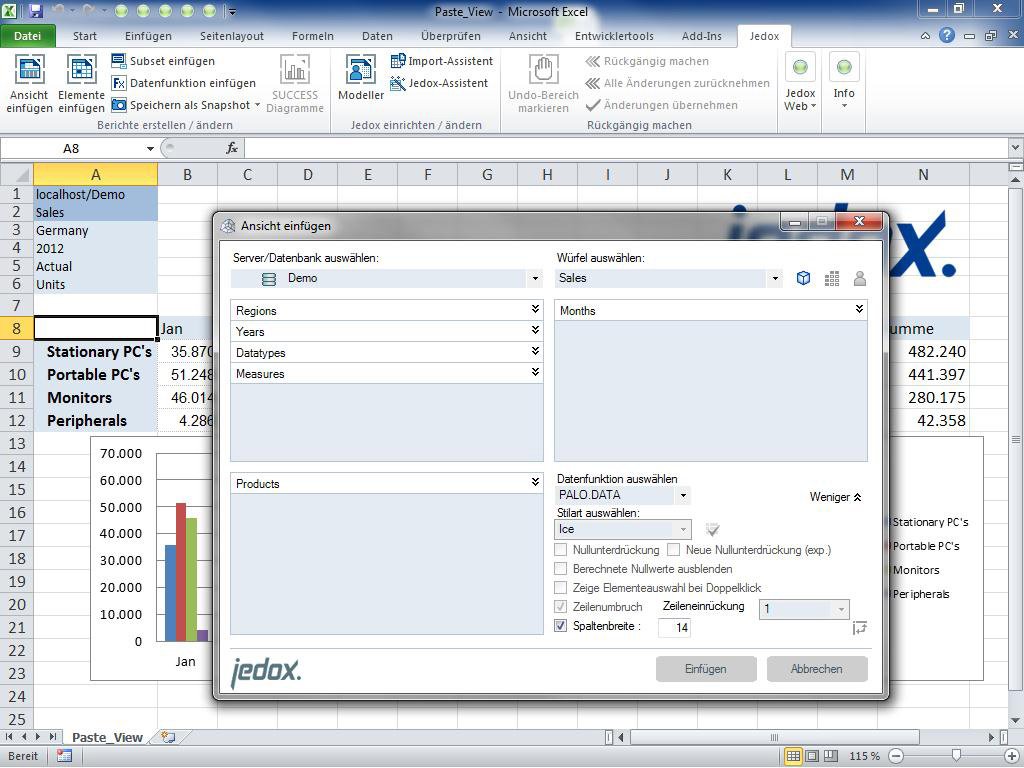Switch to the Formeln ribbon tab
The height and width of the screenshot is (768, 1024).
click(313, 36)
